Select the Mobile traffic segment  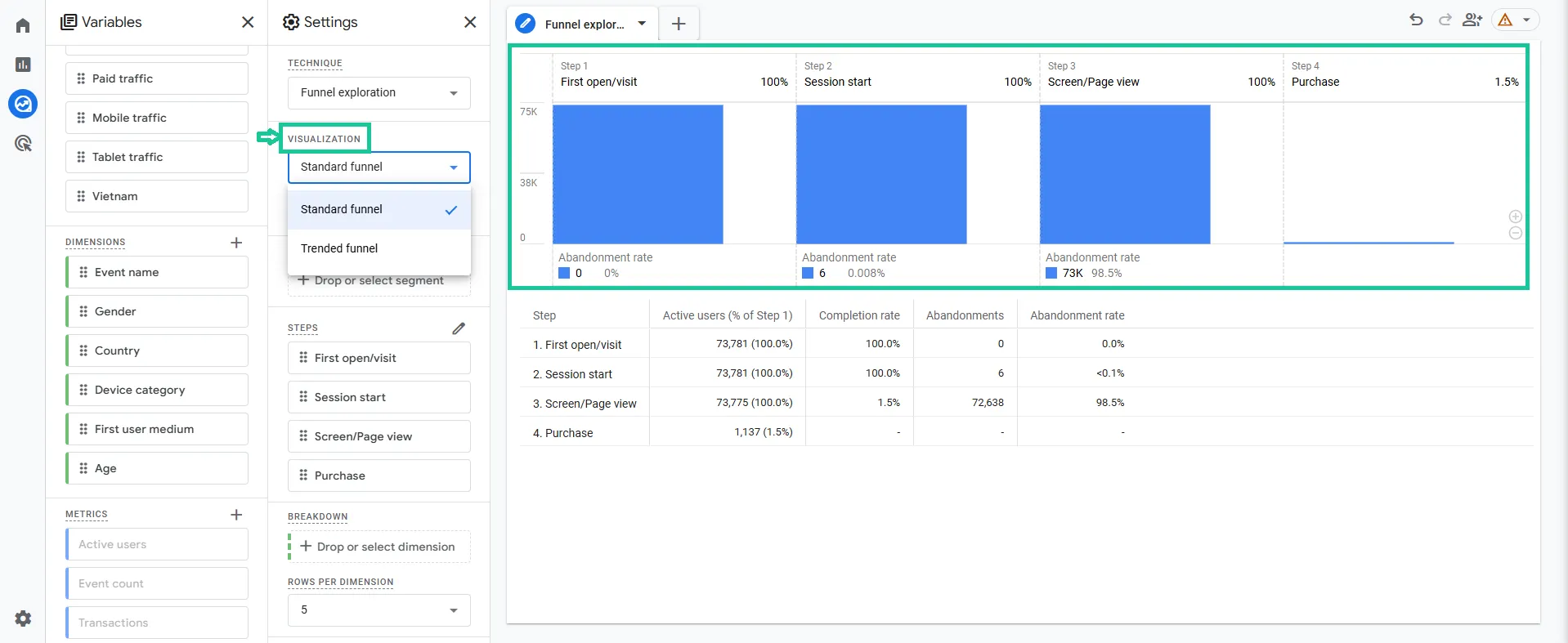click(157, 118)
